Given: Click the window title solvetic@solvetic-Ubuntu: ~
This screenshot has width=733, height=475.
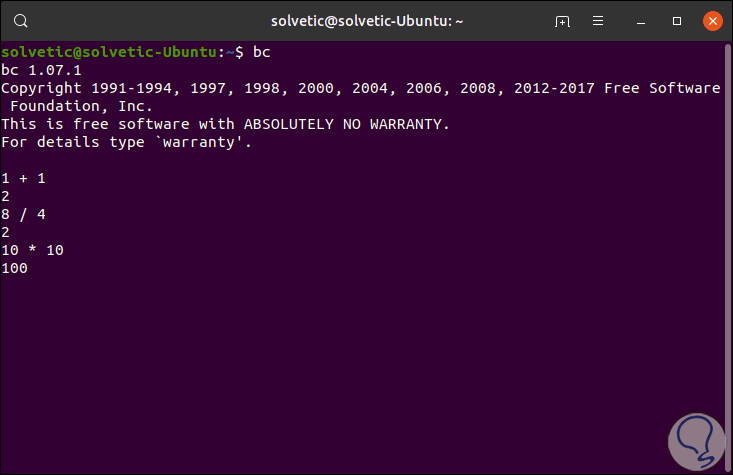Looking at the screenshot, I should pos(367,21).
